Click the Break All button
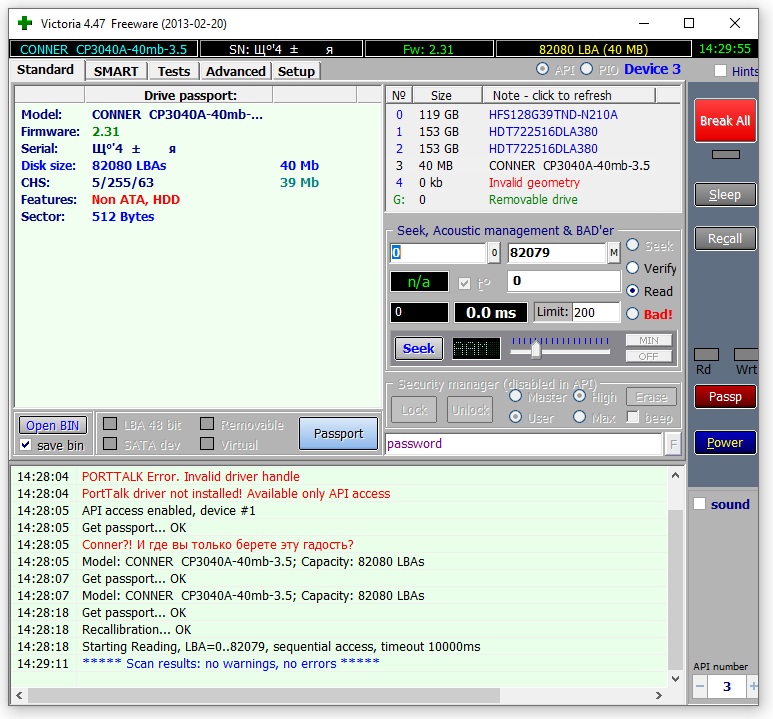 (x=725, y=121)
